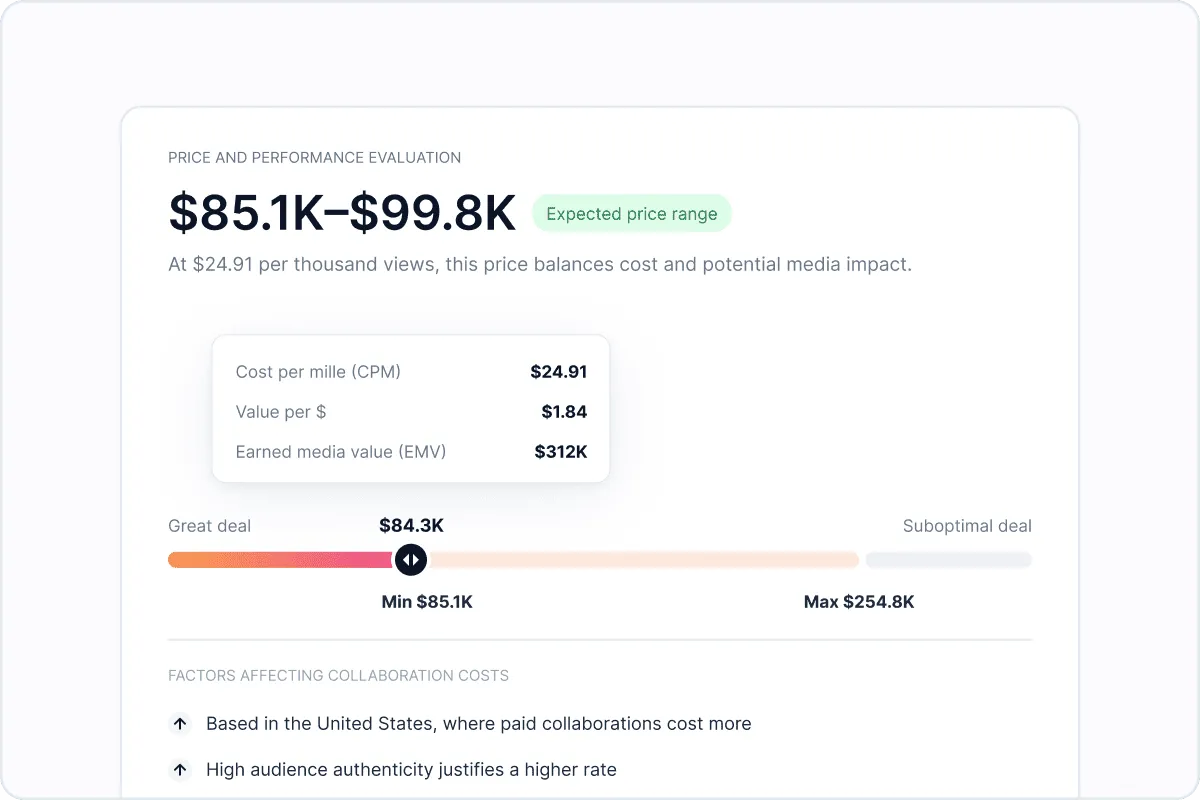Click Factors Affecting Collaboration Costs header

tap(338, 676)
